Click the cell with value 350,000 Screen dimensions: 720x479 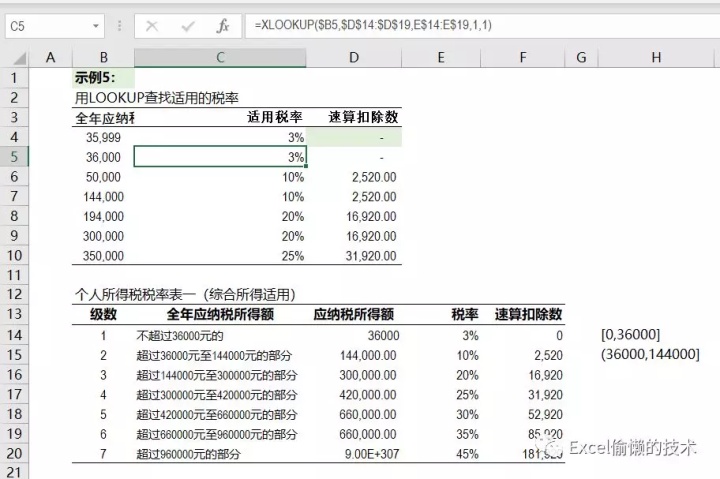pos(103,256)
